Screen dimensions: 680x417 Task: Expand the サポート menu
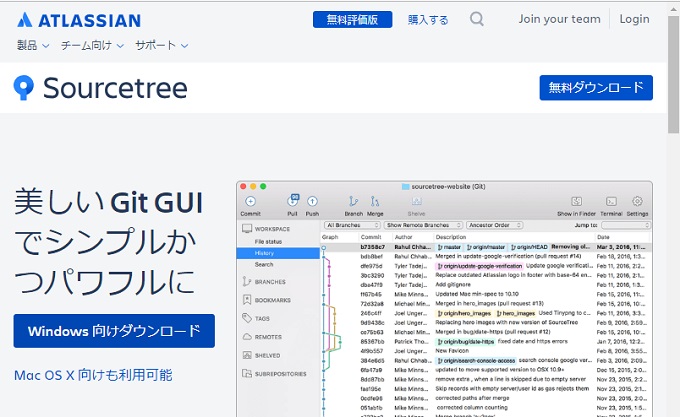pyautogui.click(x=161, y=46)
